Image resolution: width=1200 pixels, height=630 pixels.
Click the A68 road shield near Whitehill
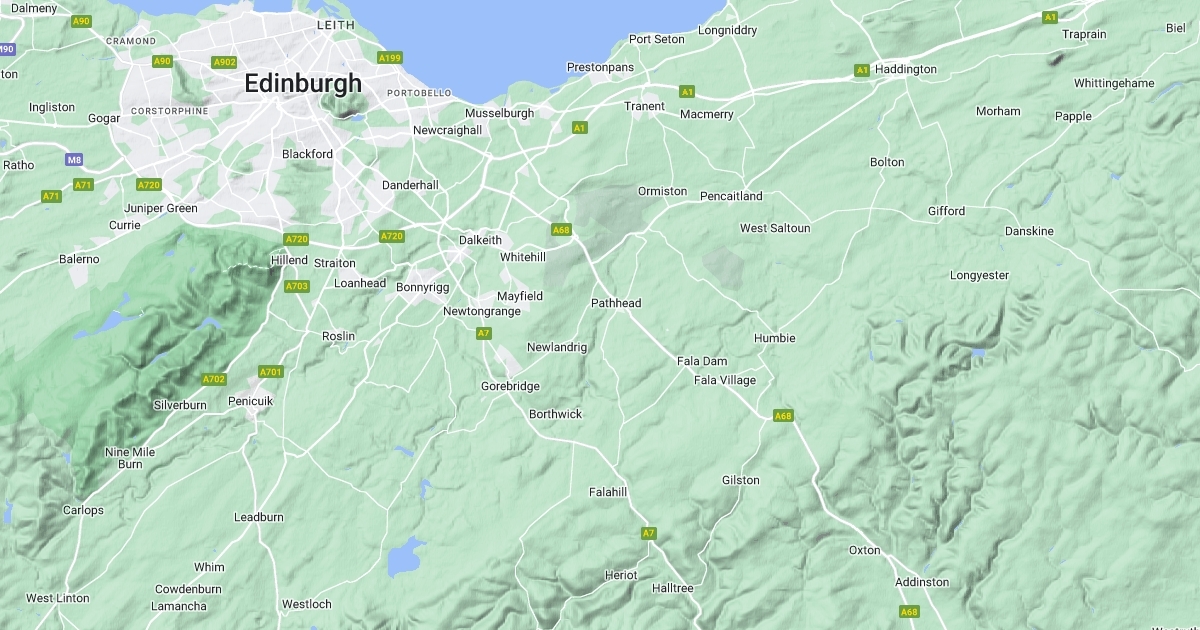tap(561, 230)
